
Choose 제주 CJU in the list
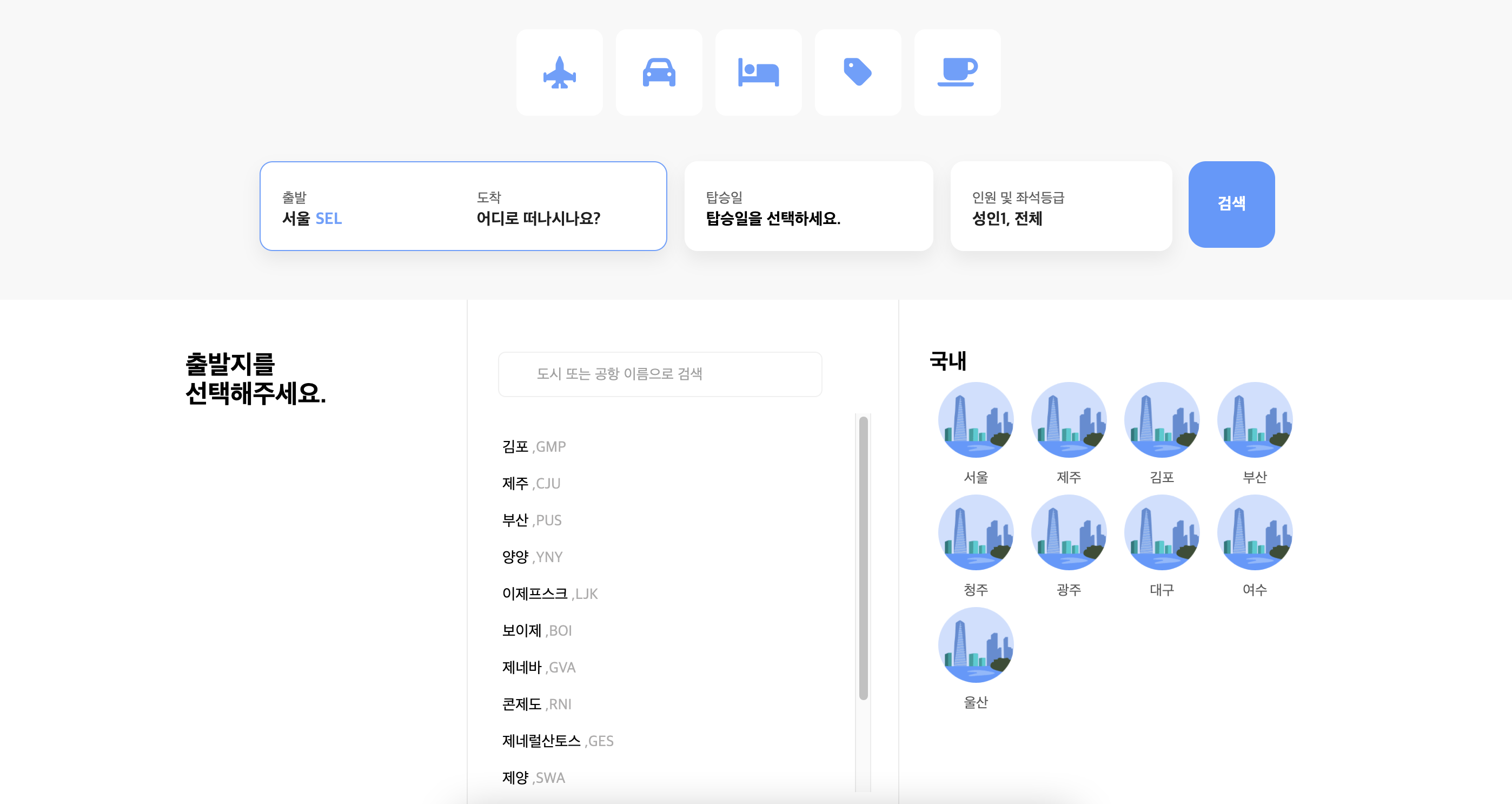tap(530, 483)
